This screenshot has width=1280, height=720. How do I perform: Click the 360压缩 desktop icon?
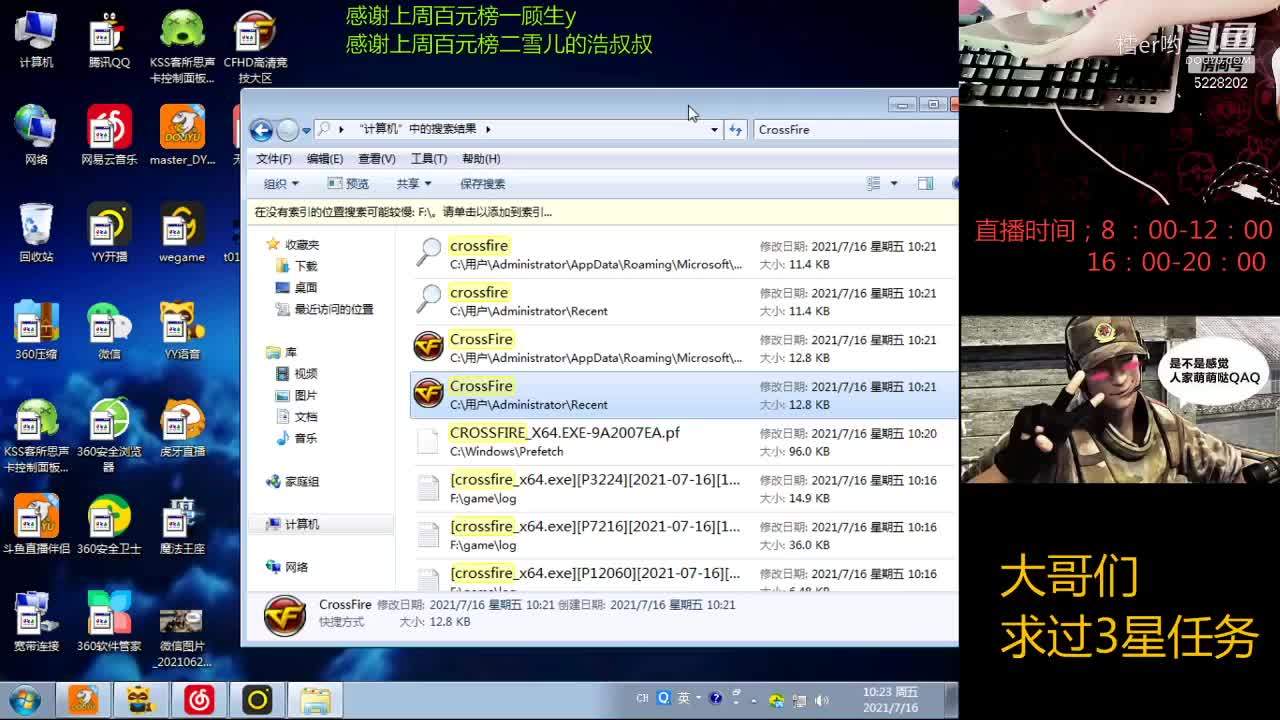36,330
